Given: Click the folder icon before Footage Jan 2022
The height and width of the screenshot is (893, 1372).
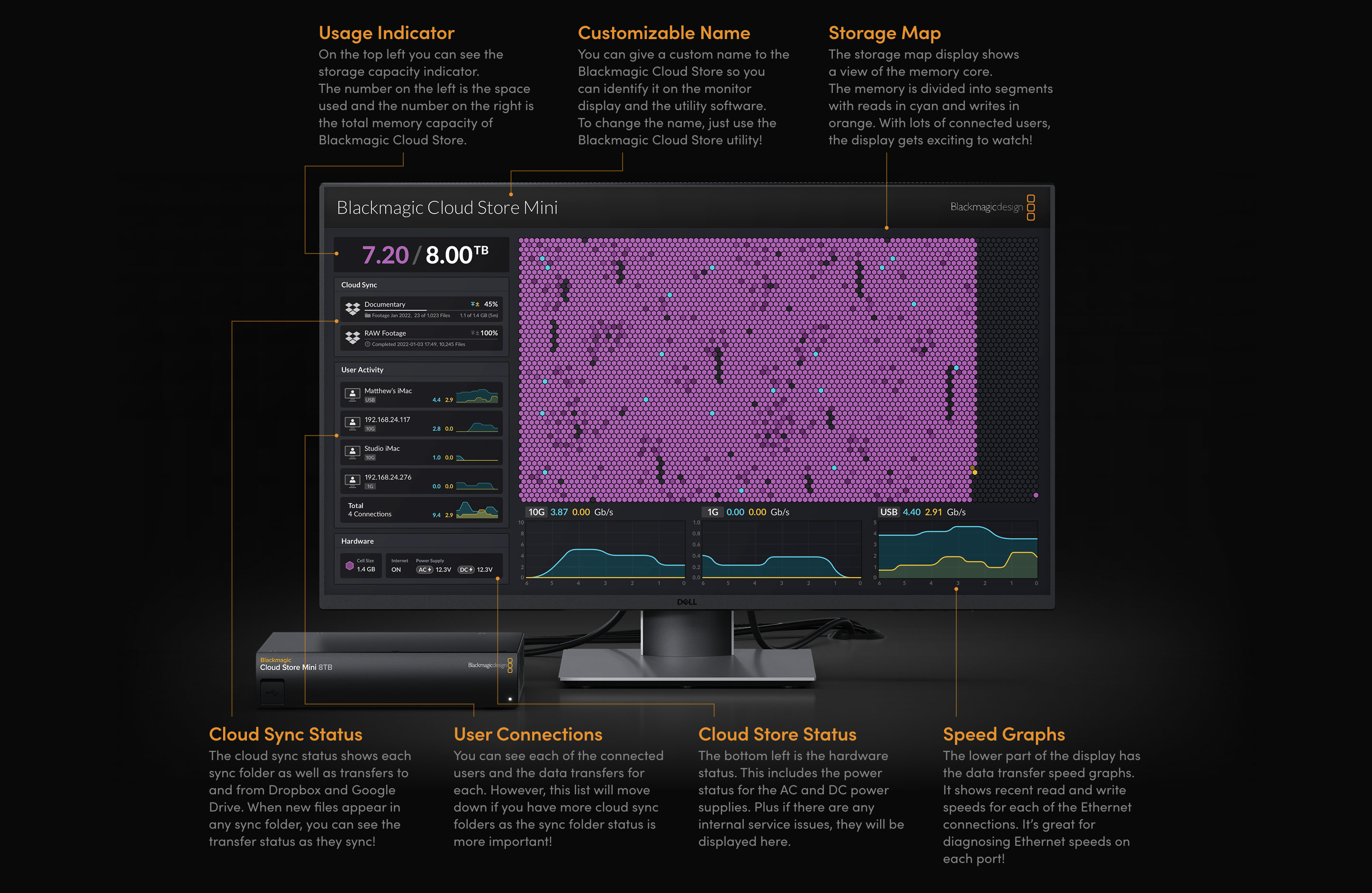Looking at the screenshot, I should pos(368,316).
